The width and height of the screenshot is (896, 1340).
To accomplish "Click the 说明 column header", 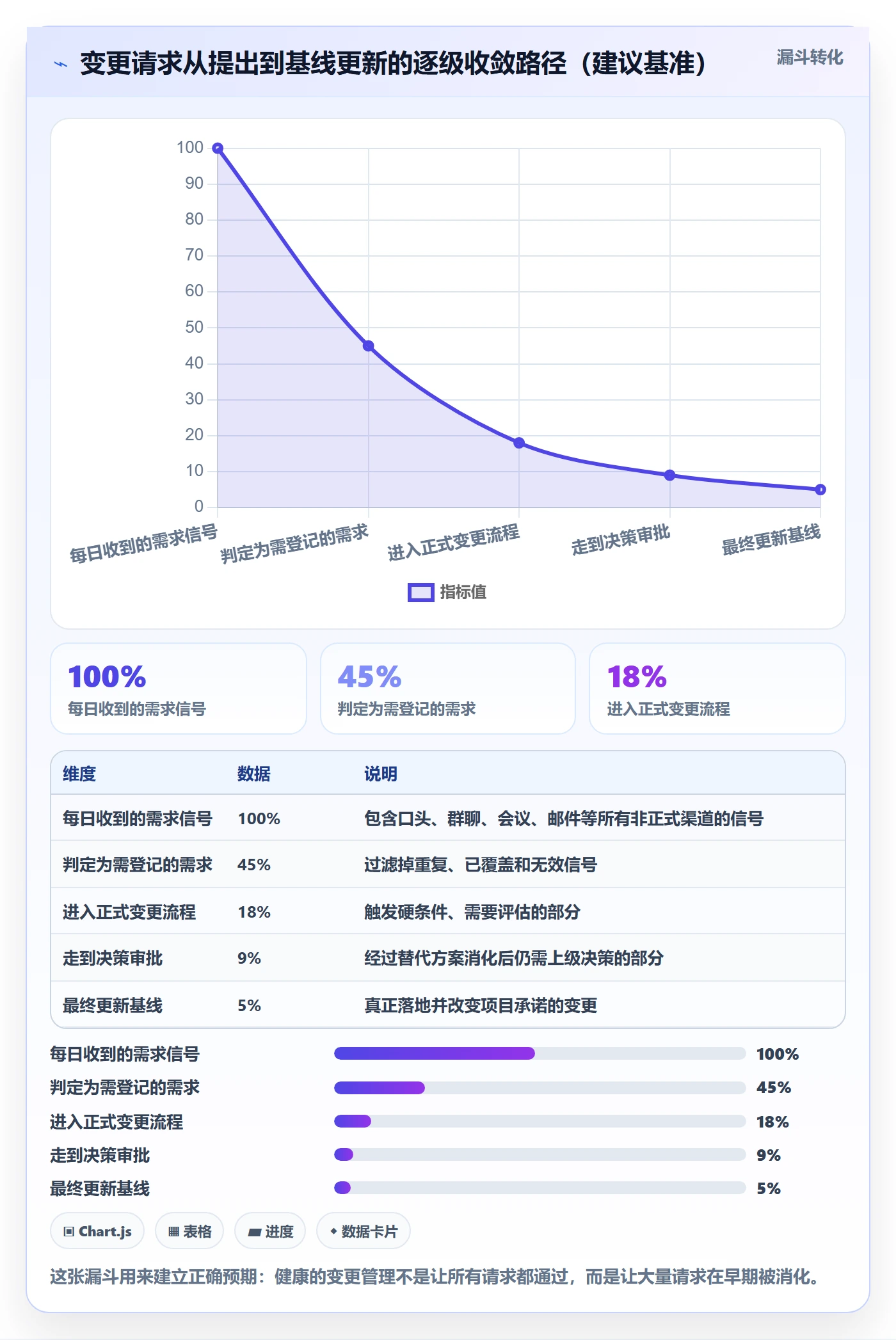I will click(x=381, y=774).
